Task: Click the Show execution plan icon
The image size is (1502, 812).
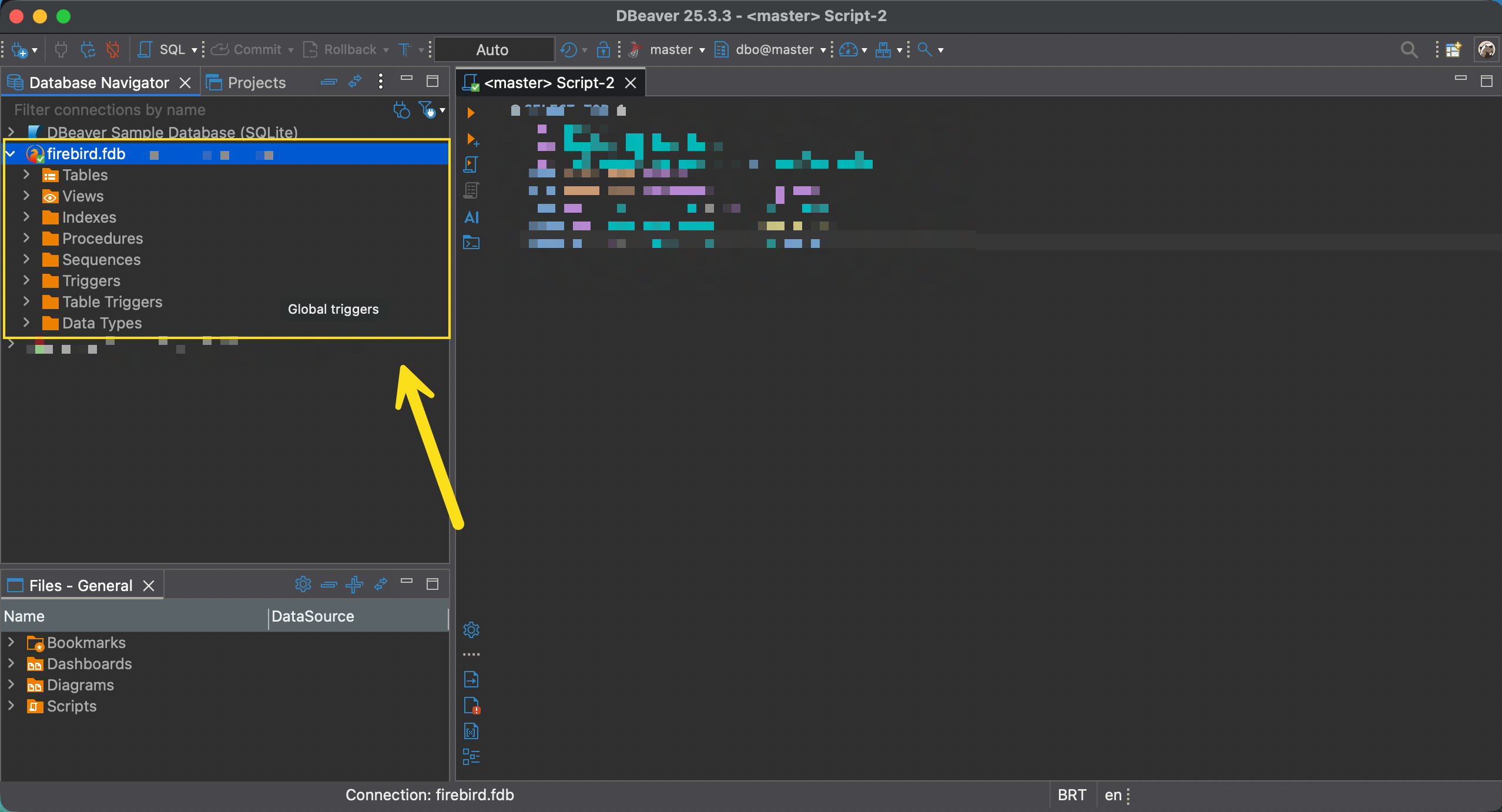Action: pyautogui.click(x=471, y=190)
